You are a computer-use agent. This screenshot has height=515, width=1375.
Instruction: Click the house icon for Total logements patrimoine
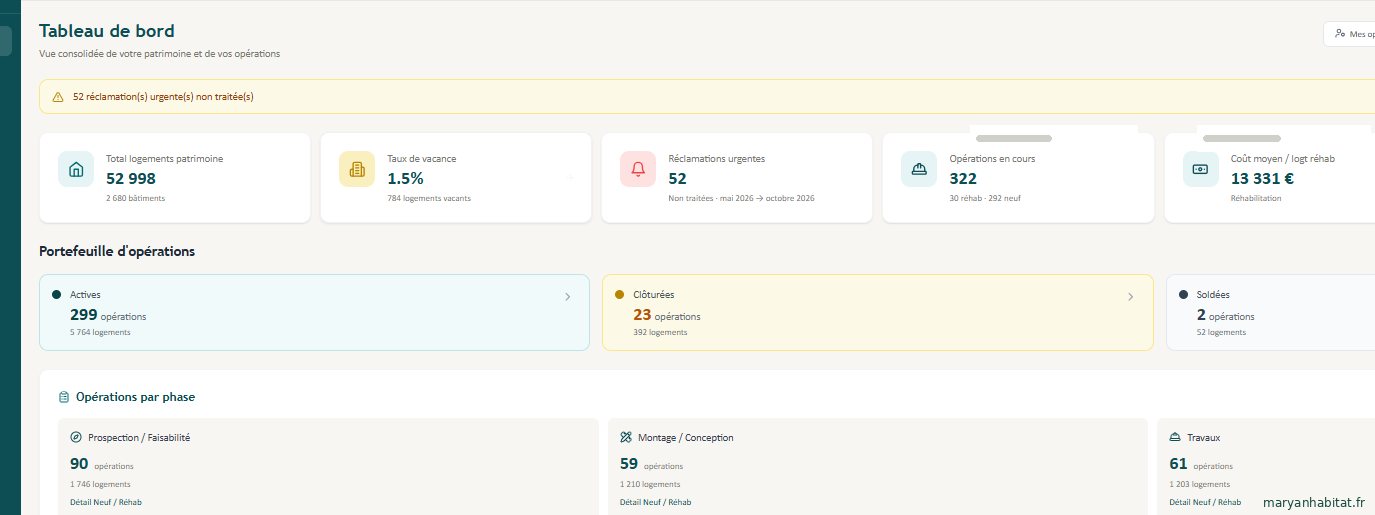pos(76,169)
